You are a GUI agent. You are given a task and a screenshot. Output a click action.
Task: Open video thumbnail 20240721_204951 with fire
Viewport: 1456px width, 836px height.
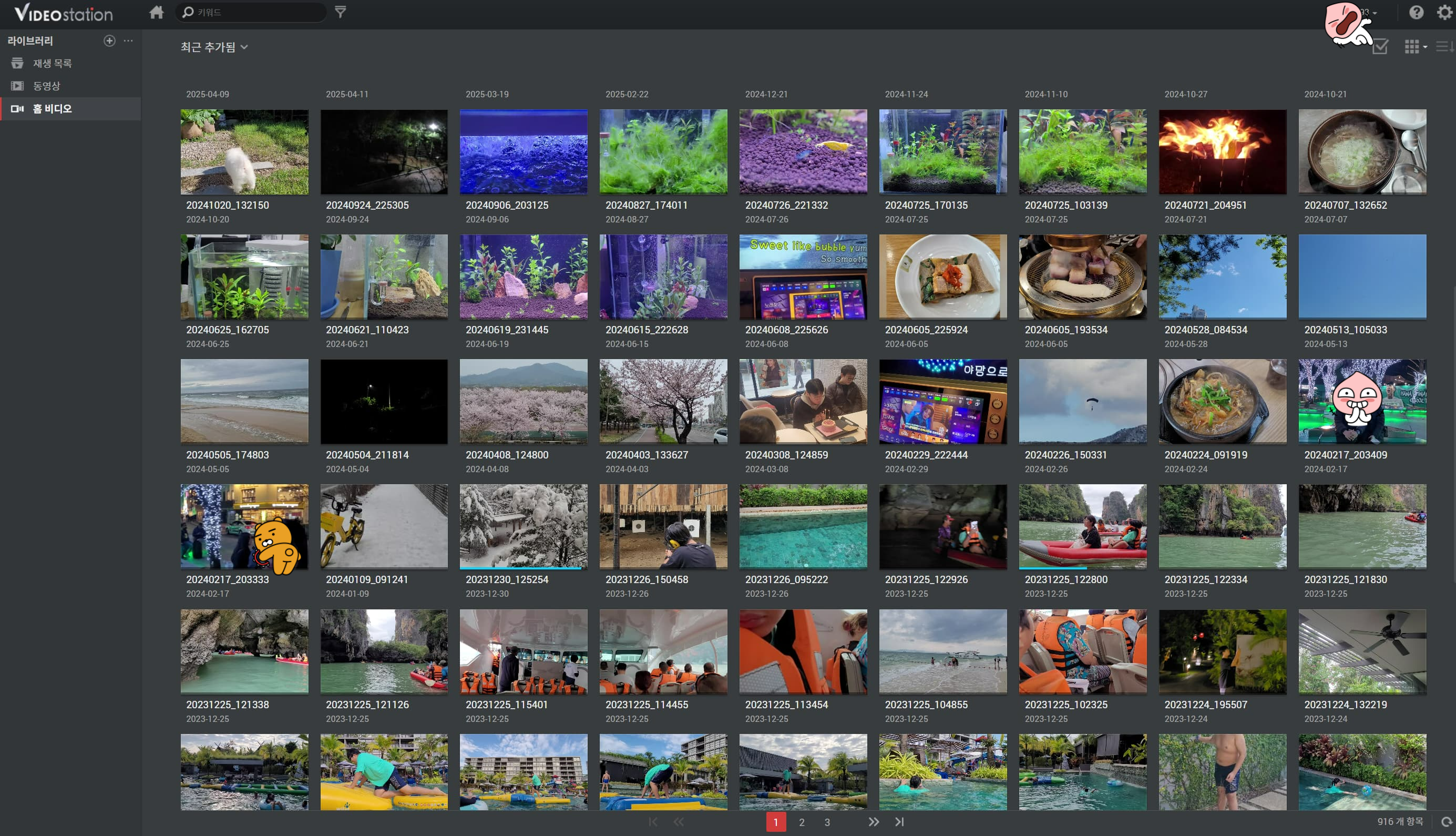(x=1222, y=152)
